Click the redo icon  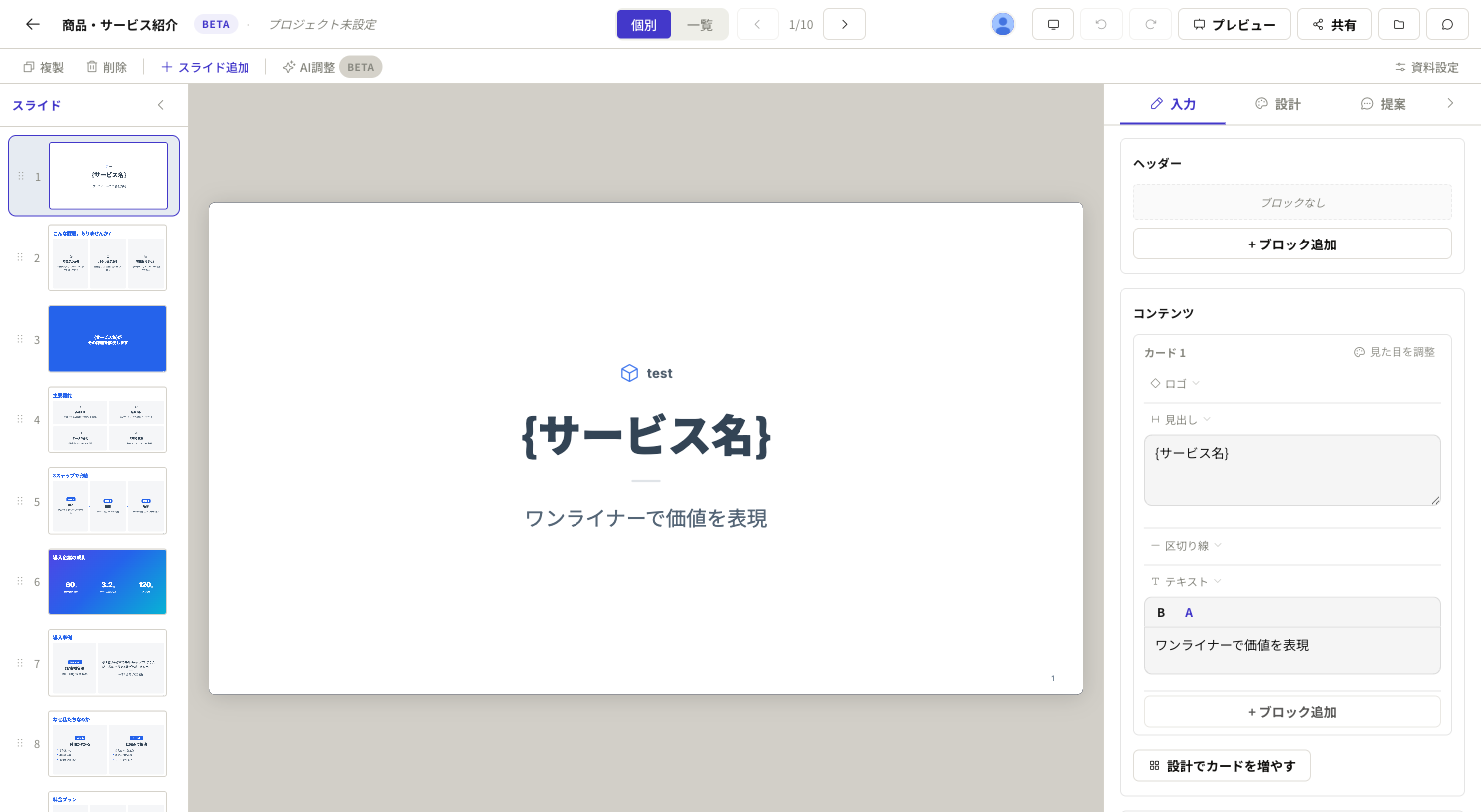coord(1150,24)
